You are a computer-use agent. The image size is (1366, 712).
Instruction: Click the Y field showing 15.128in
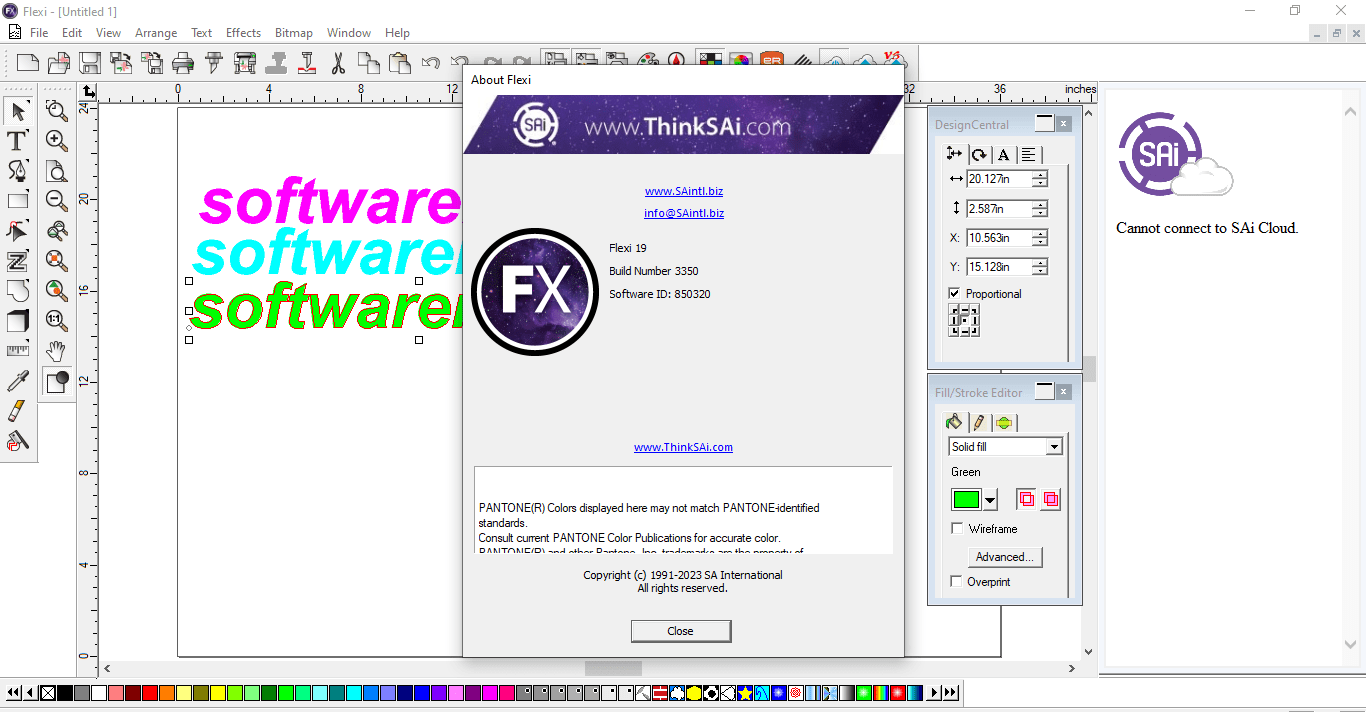pos(999,267)
